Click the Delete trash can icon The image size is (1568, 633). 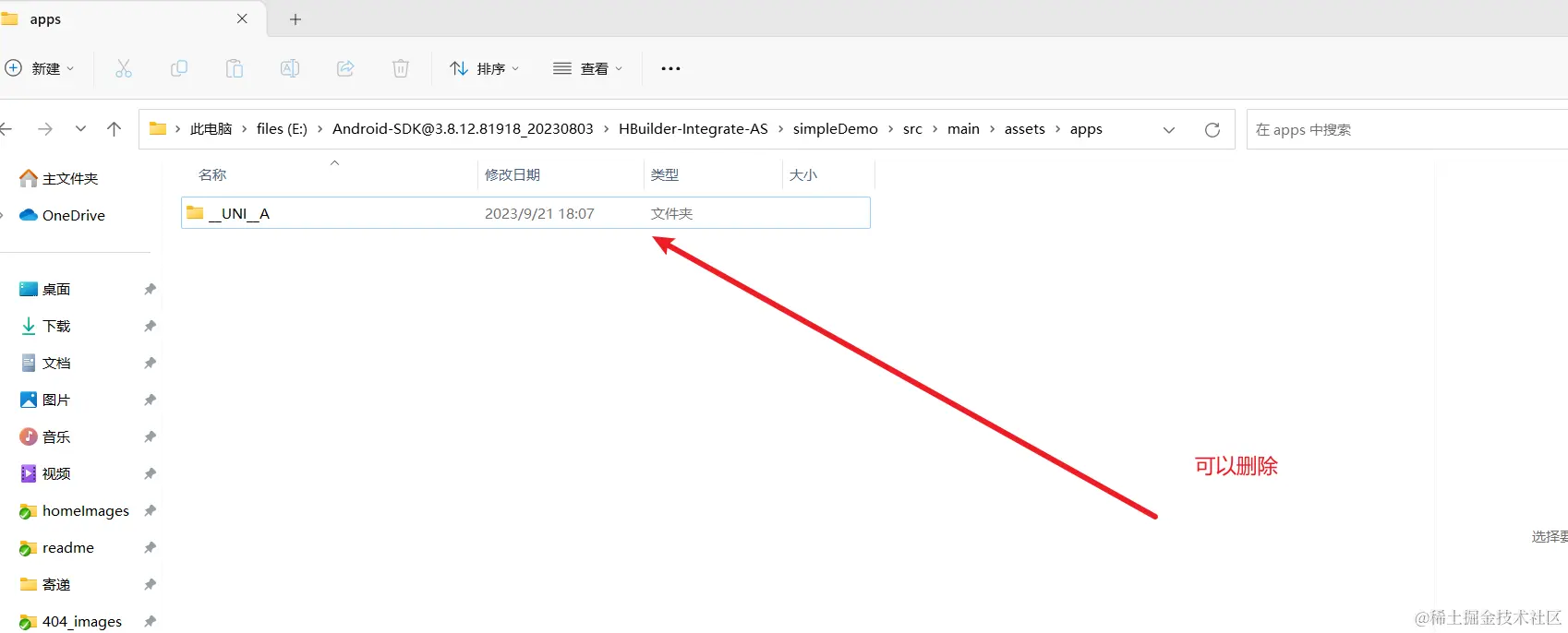coord(401,68)
